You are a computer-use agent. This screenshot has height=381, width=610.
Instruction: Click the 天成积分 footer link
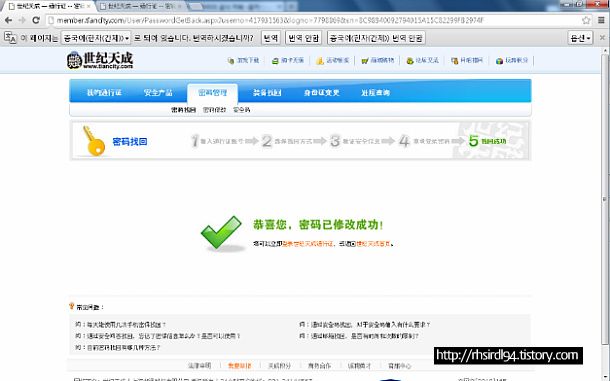point(280,366)
